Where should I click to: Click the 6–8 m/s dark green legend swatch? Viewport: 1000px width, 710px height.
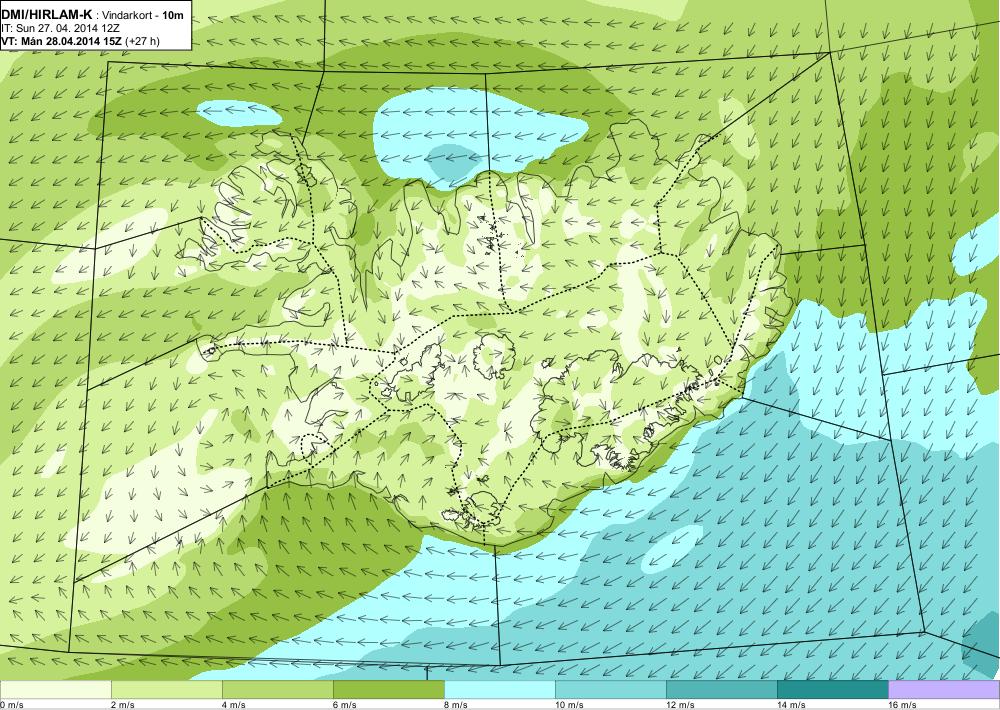coord(388,690)
